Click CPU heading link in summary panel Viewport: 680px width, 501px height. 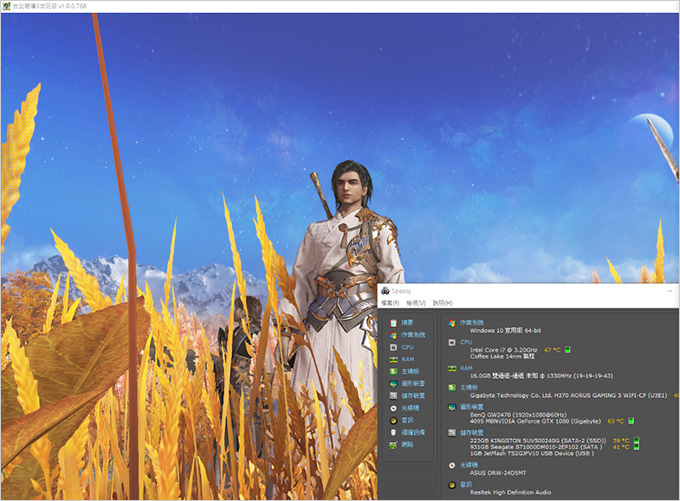(466, 342)
